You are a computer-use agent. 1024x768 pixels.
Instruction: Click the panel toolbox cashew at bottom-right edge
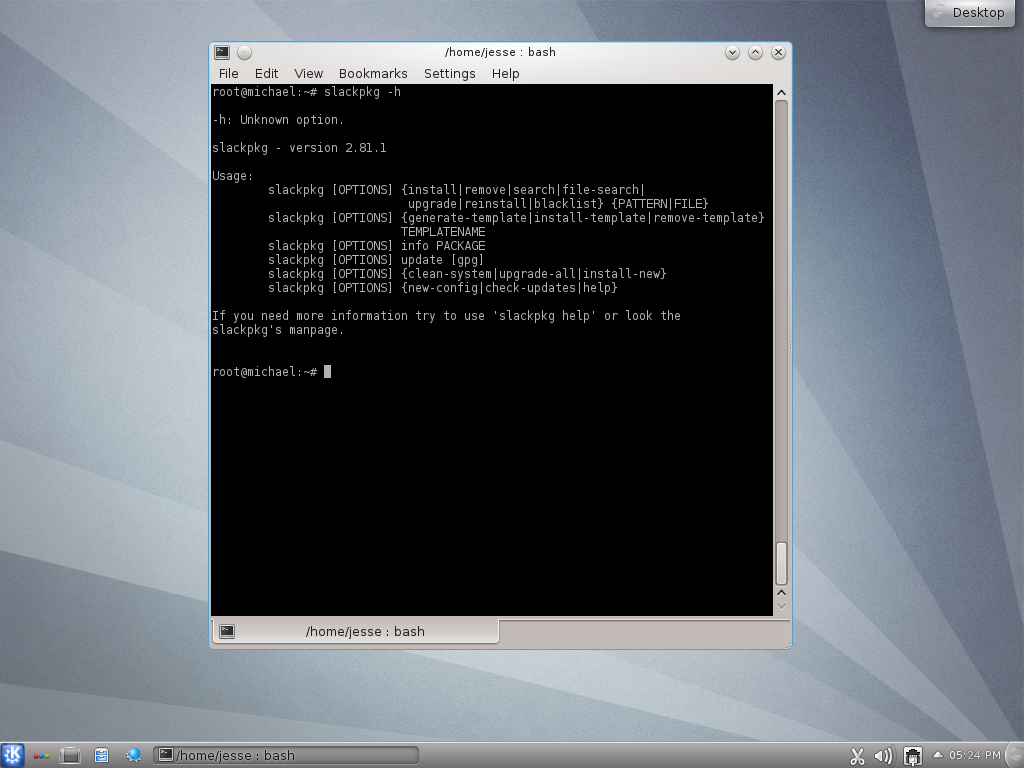click(x=1016, y=756)
